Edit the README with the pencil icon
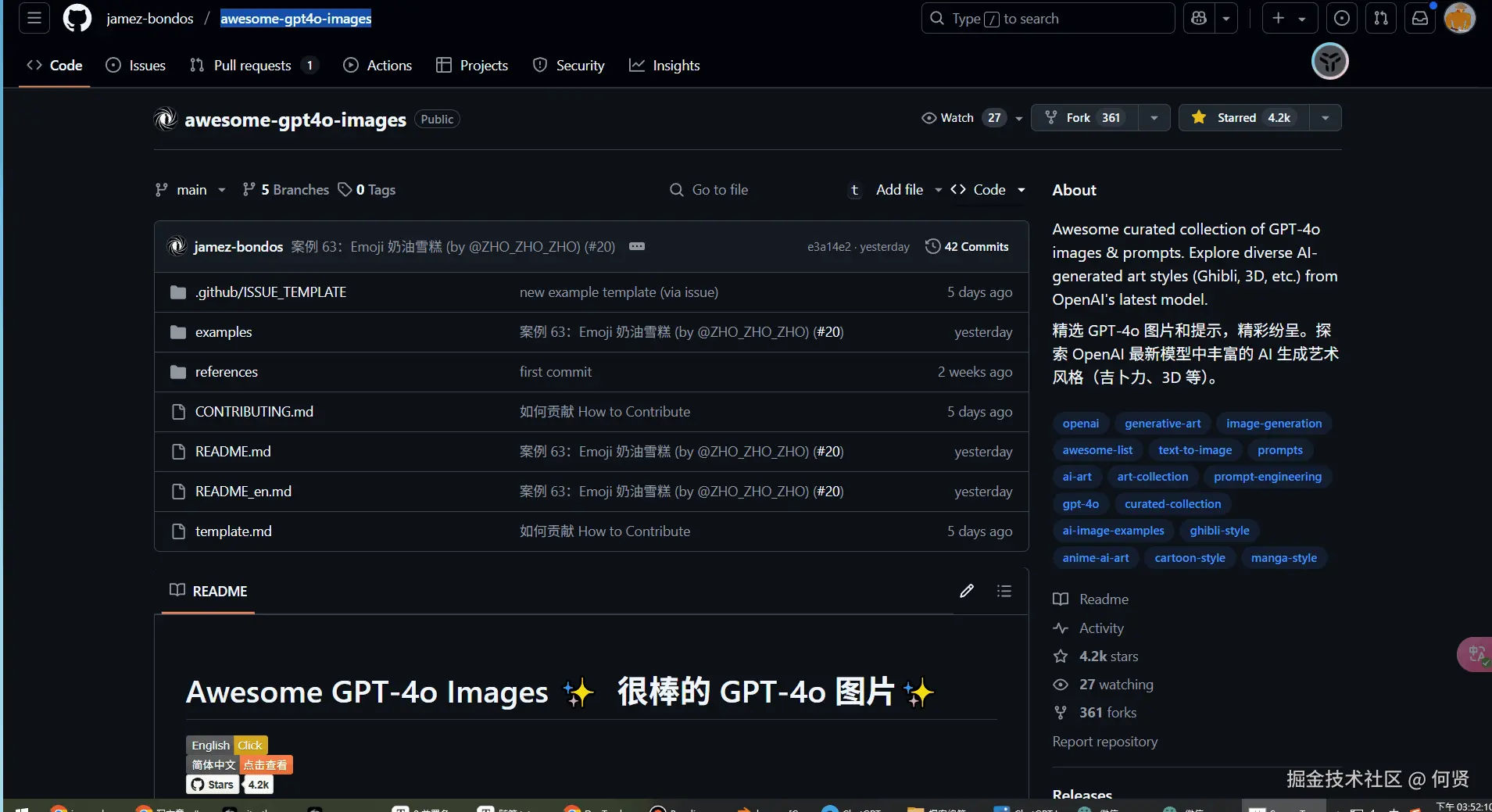This screenshot has height=812, width=1492. coord(966,592)
